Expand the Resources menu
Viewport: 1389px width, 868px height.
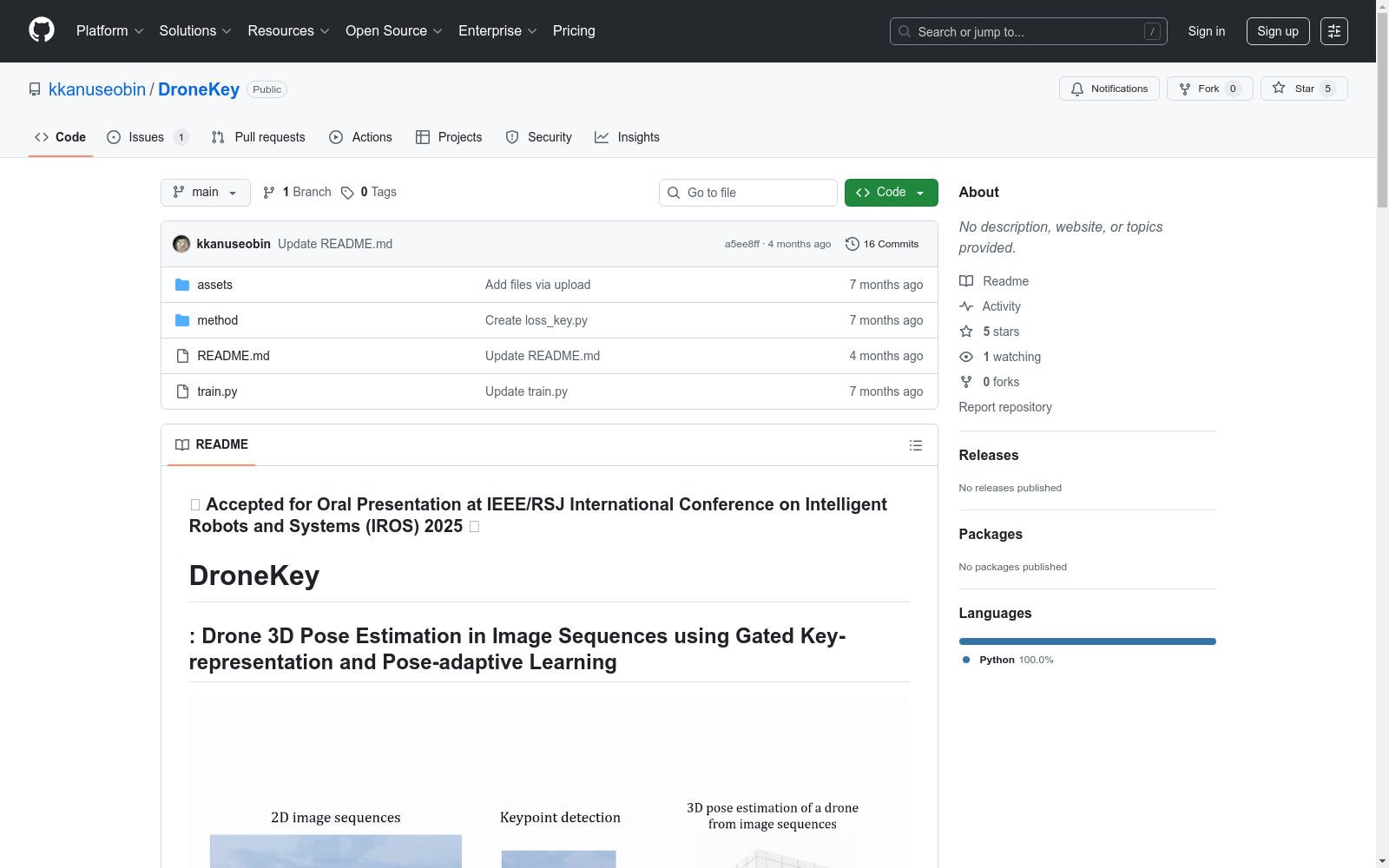tap(289, 31)
